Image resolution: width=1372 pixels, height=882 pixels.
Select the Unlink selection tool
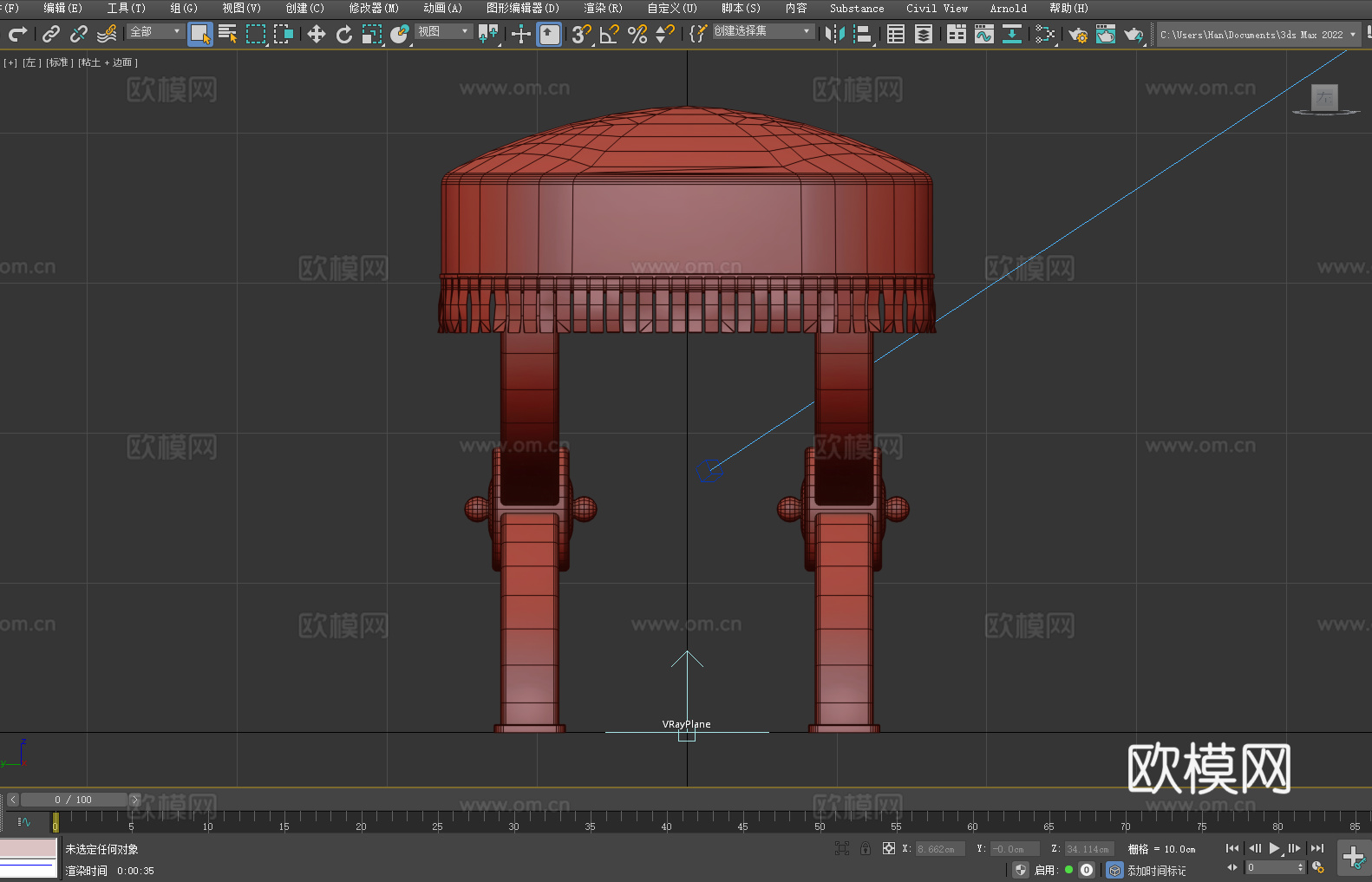tap(79, 34)
